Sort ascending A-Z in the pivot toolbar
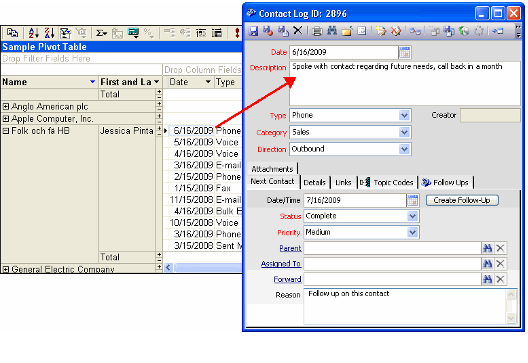 click(x=33, y=33)
